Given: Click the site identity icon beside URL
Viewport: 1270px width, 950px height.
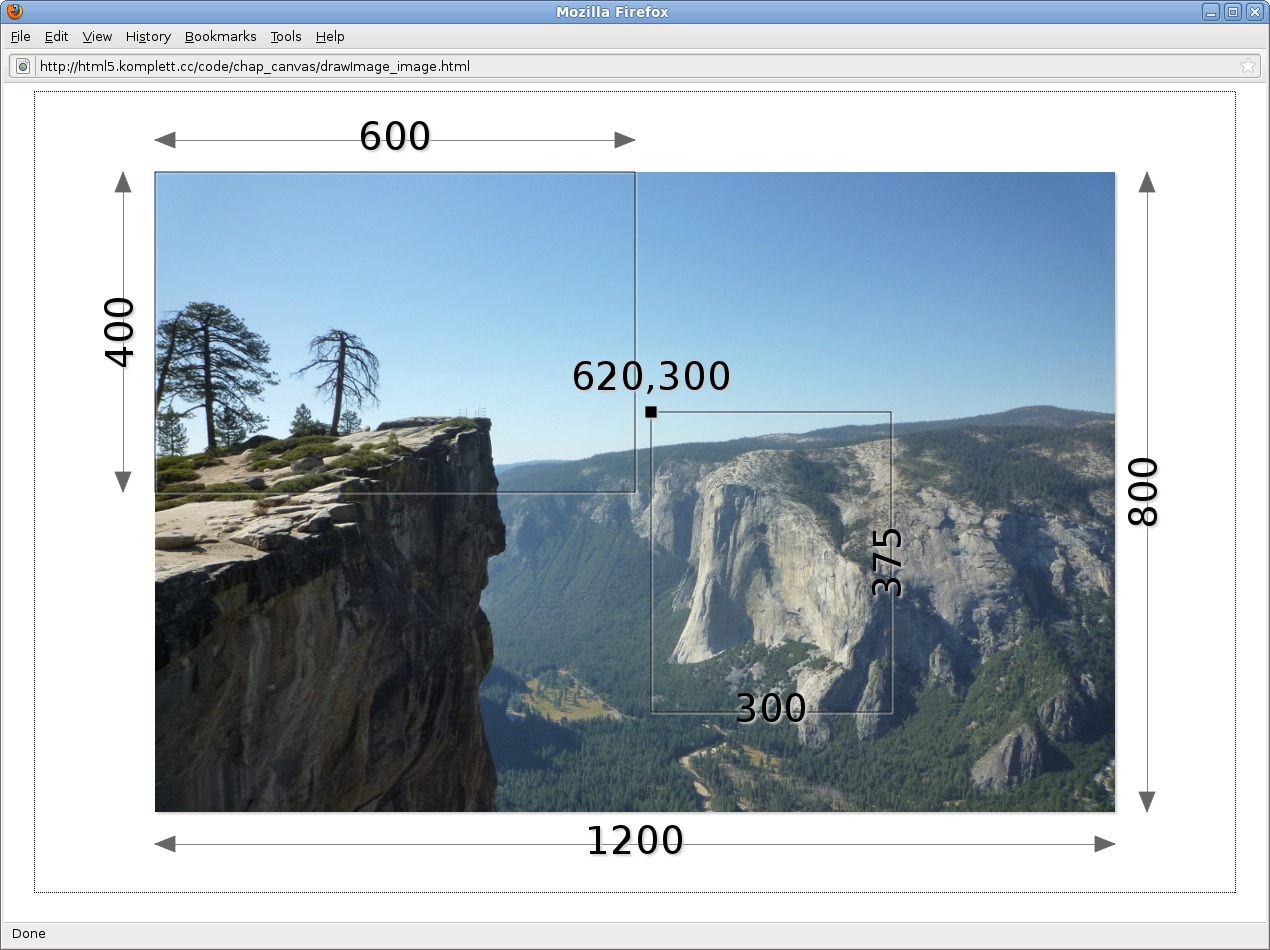Looking at the screenshot, I should pyautogui.click(x=23, y=67).
